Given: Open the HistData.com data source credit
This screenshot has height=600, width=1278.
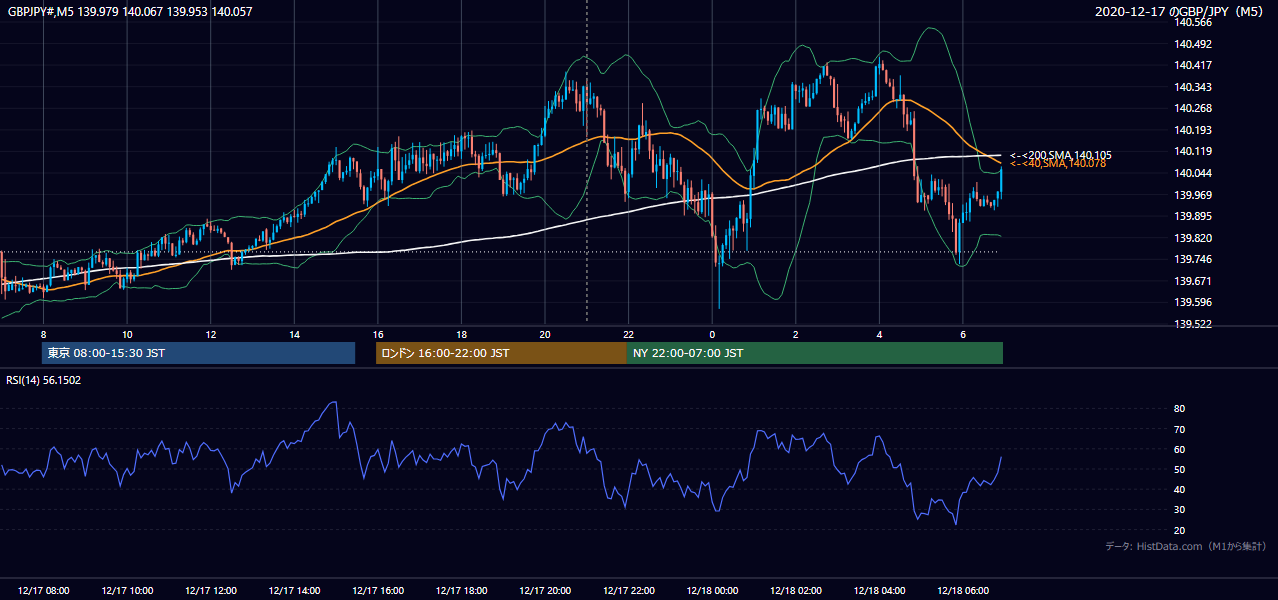Looking at the screenshot, I should 1186,546.
